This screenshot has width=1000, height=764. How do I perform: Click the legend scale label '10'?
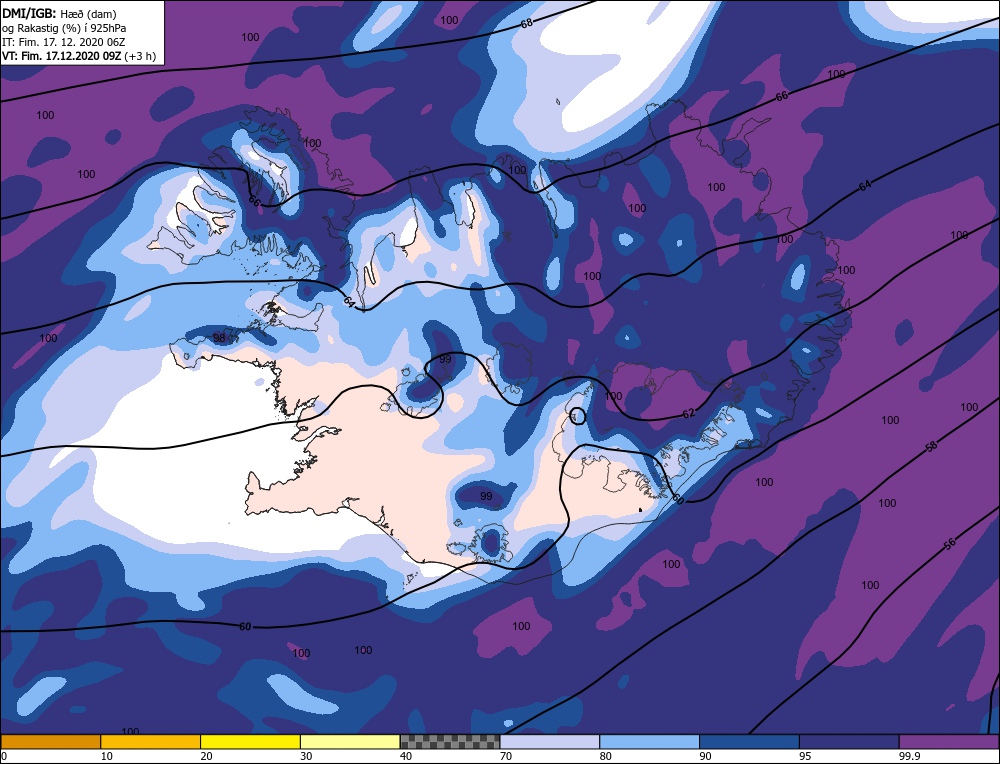[107, 756]
